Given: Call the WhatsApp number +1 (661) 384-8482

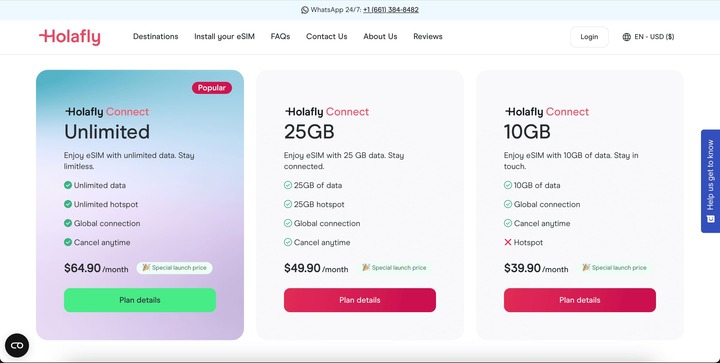Looking at the screenshot, I should coord(391,10).
